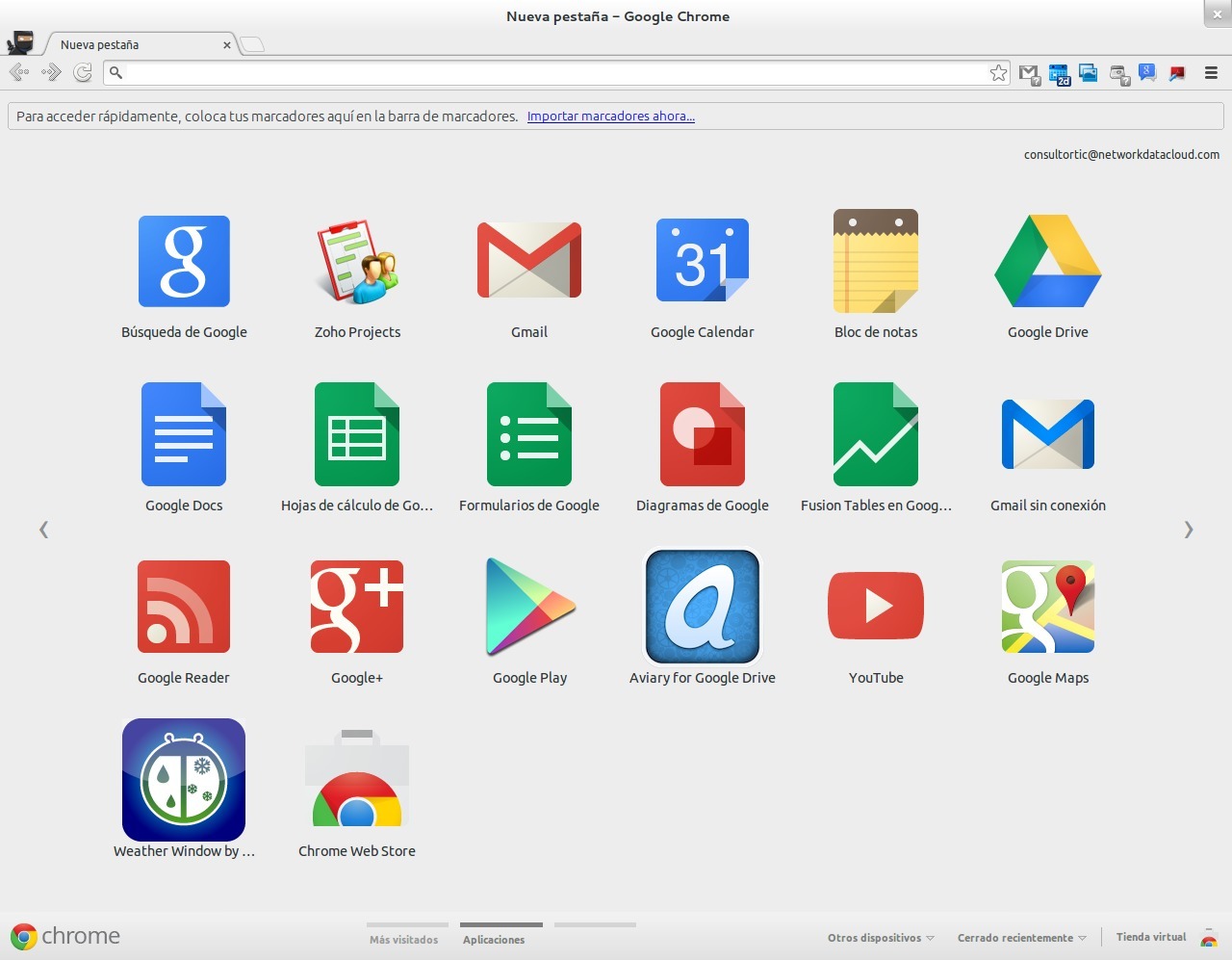Expand the Cerrado recientemente dropdown
The height and width of the screenshot is (960, 1232).
[1021, 936]
